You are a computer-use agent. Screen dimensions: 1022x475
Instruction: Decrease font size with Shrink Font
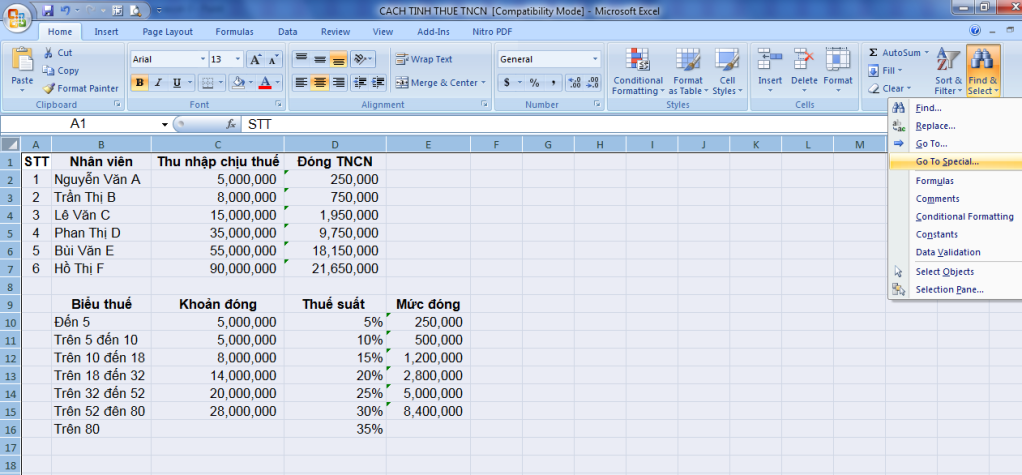[x=274, y=59]
